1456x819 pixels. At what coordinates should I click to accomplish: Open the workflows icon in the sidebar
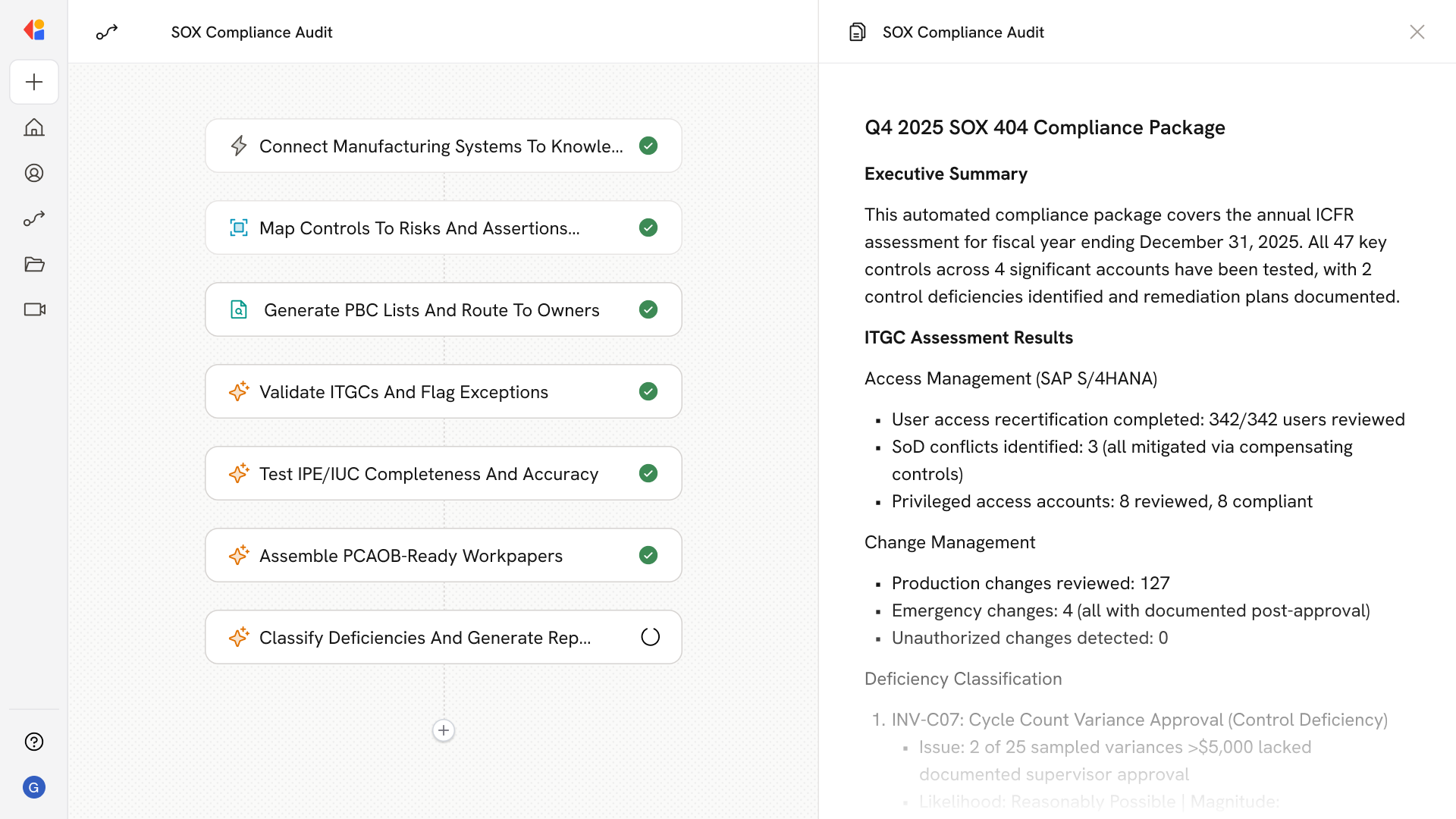point(34,218)
